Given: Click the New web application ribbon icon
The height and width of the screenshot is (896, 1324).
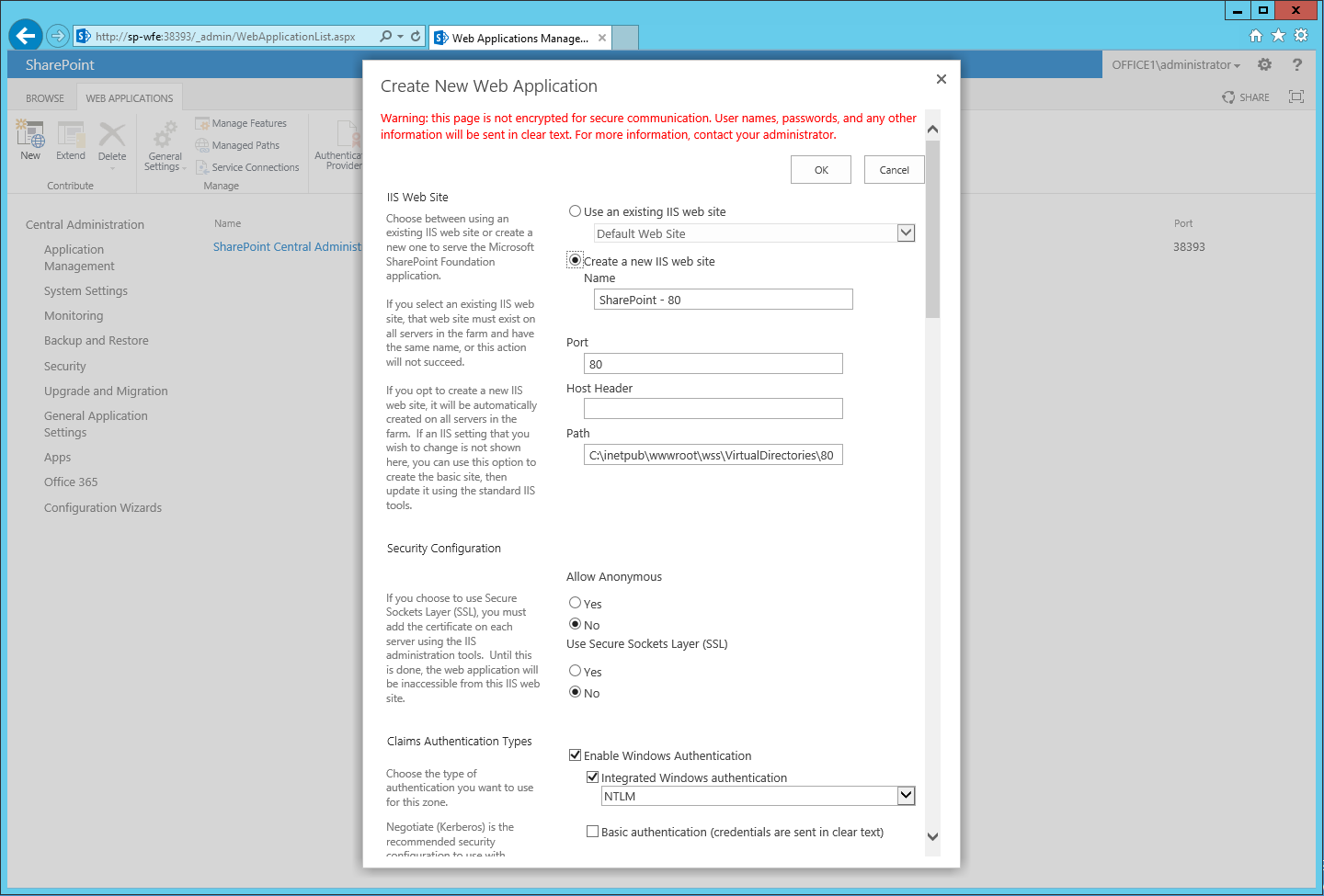Looking at the screenshot, I should pos(30,141).
